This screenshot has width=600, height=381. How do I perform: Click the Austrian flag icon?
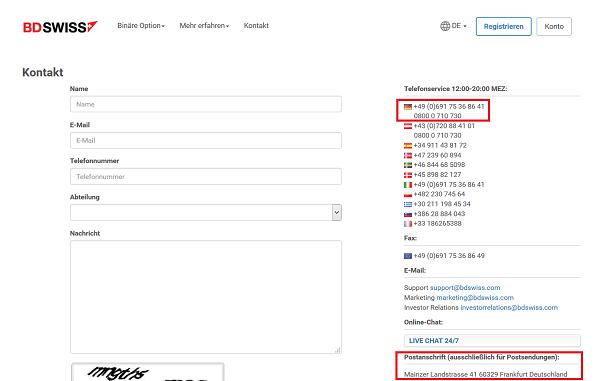(x=408, y=126)
